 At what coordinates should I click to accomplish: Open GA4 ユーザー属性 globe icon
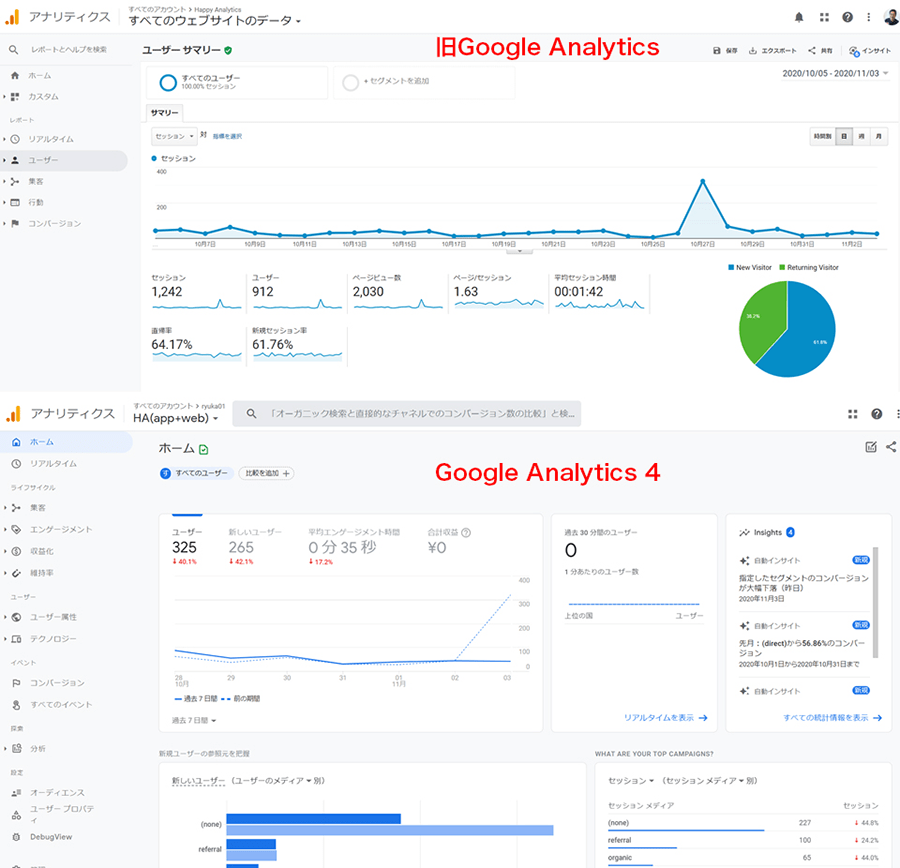[16, 617]
